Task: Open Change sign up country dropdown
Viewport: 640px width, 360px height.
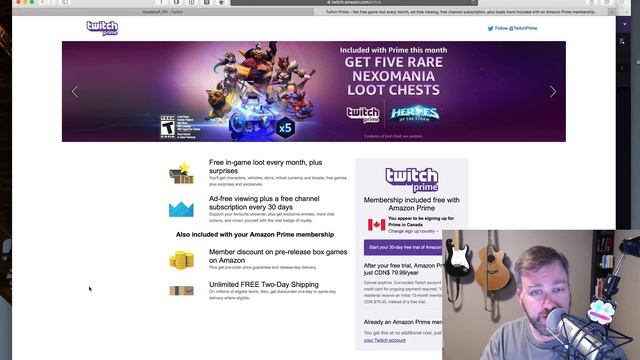Action: point(413,231)
